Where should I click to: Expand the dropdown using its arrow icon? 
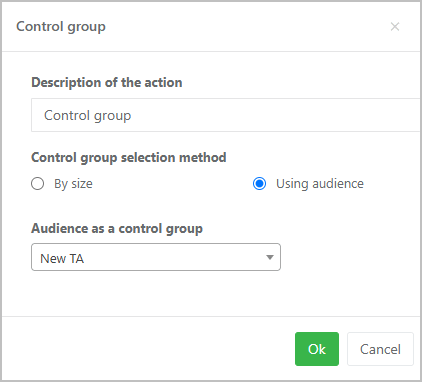[270, 257]
